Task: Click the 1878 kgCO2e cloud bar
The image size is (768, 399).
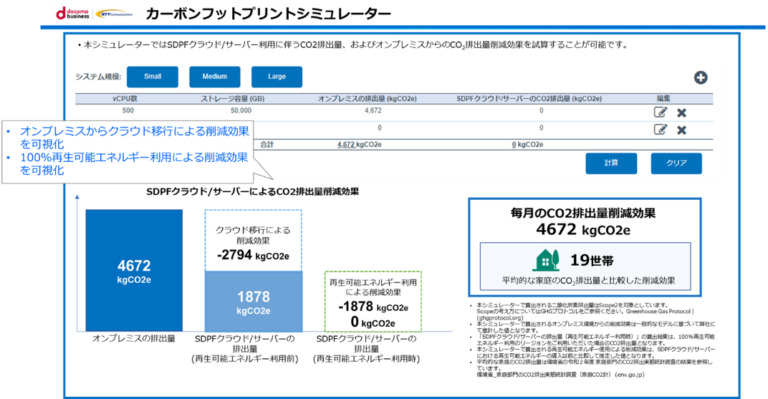Action: [254, 301]
